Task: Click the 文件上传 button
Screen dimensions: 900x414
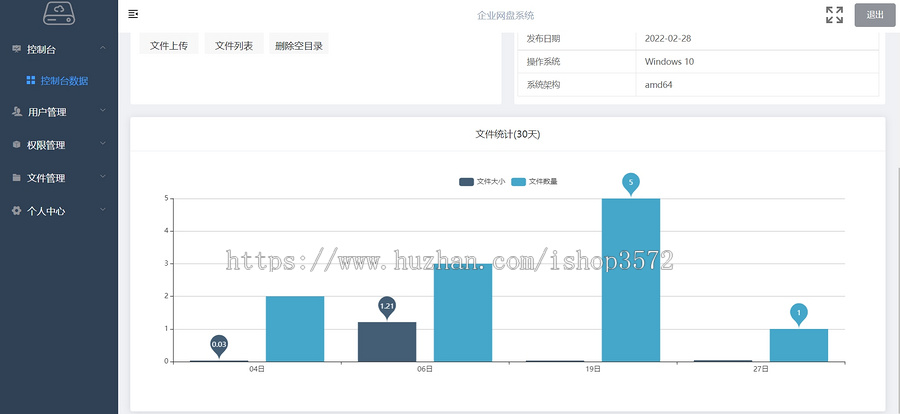Action: [x=169, y=46]
